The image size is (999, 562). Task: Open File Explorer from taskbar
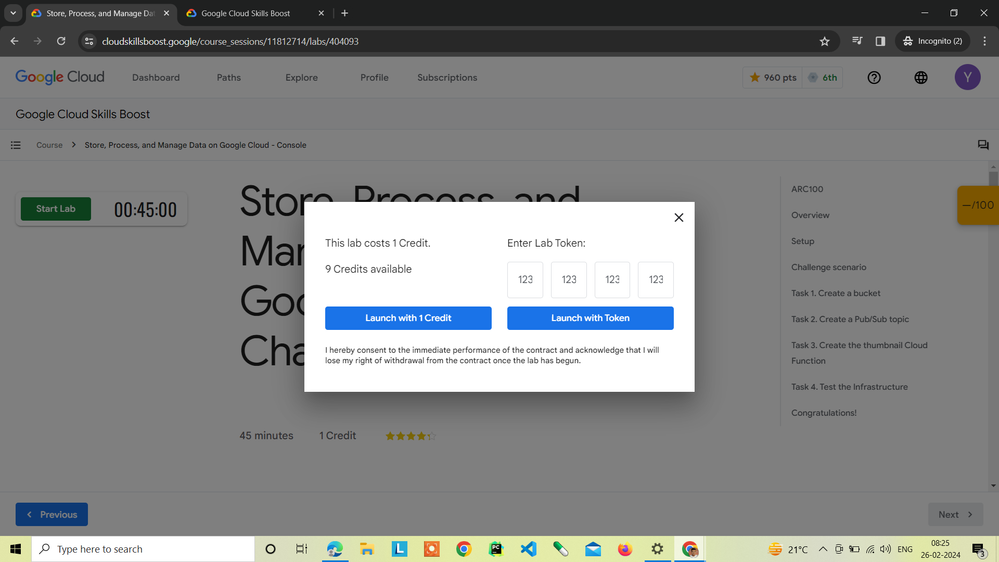(x=366, y=549)
